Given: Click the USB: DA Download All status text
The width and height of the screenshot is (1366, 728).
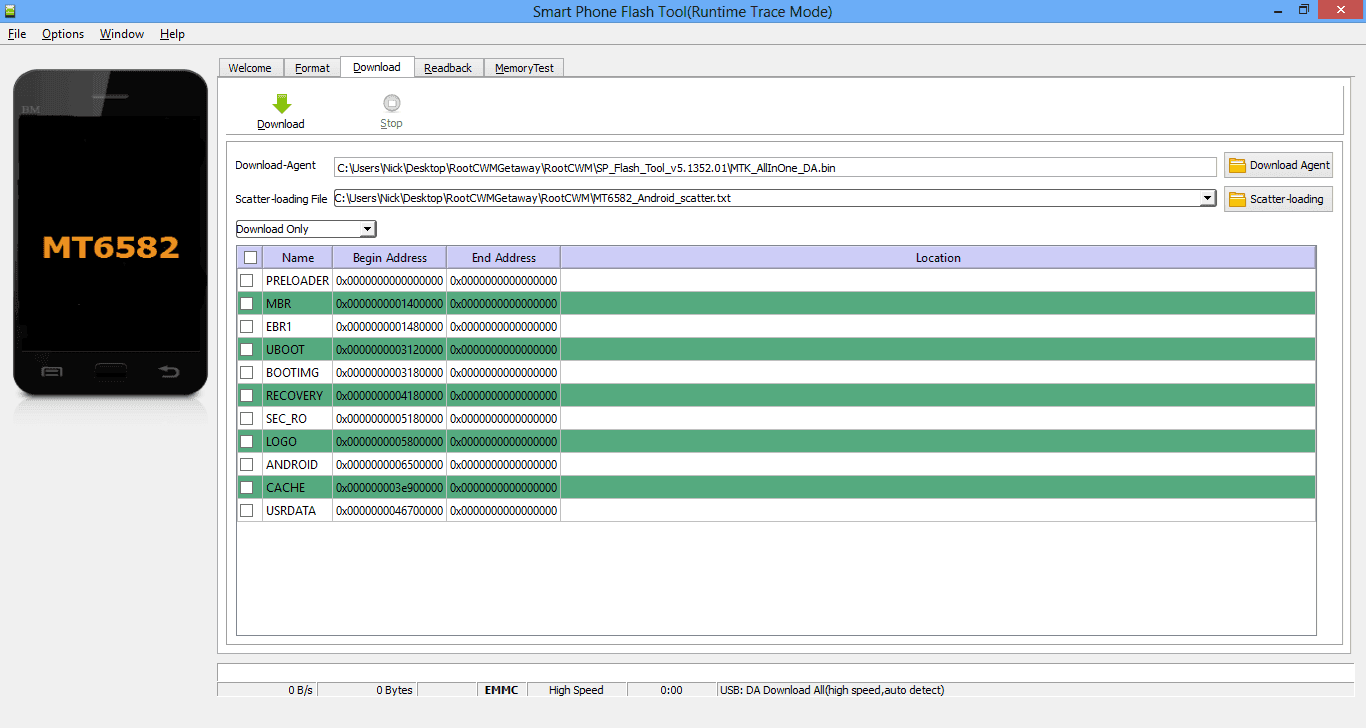Looking at the screenshot, I should click(x=831, y=690).
